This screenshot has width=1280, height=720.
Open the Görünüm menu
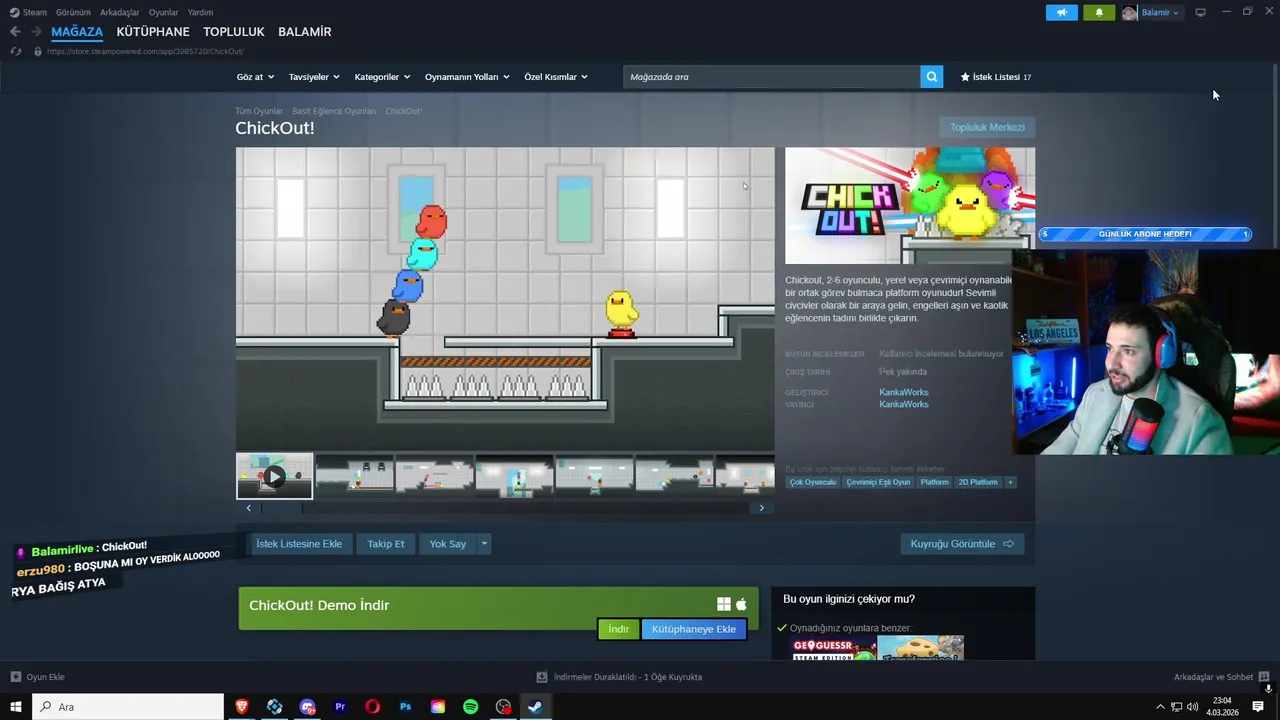click(x=73, y=12)
